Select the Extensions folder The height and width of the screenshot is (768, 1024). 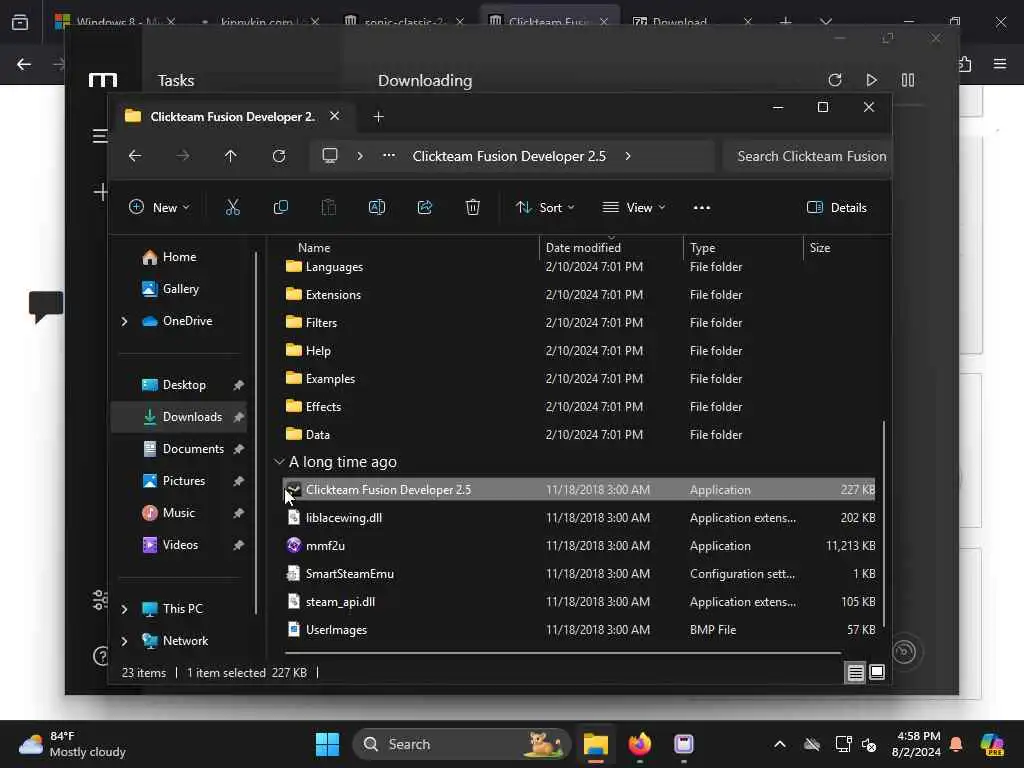point(579,295)
